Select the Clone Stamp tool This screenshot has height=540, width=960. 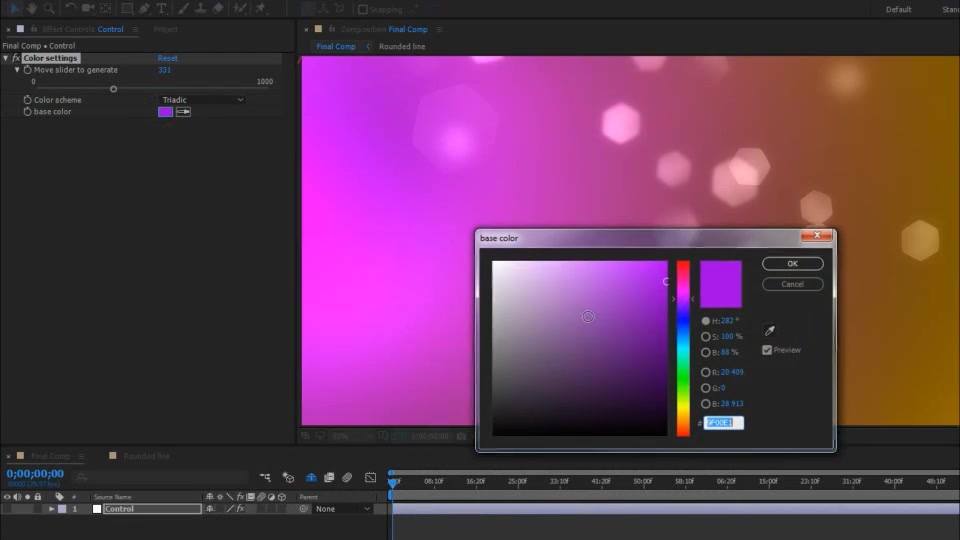click(200, 8)
